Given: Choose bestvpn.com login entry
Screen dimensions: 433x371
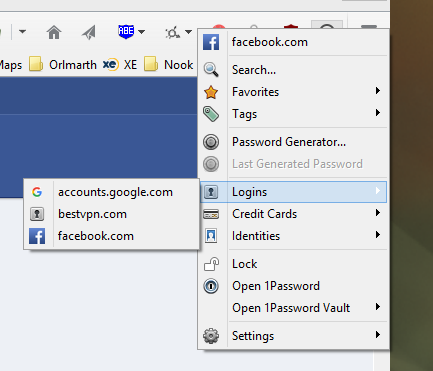Looking at the screenshot, I should coord(112,214).
